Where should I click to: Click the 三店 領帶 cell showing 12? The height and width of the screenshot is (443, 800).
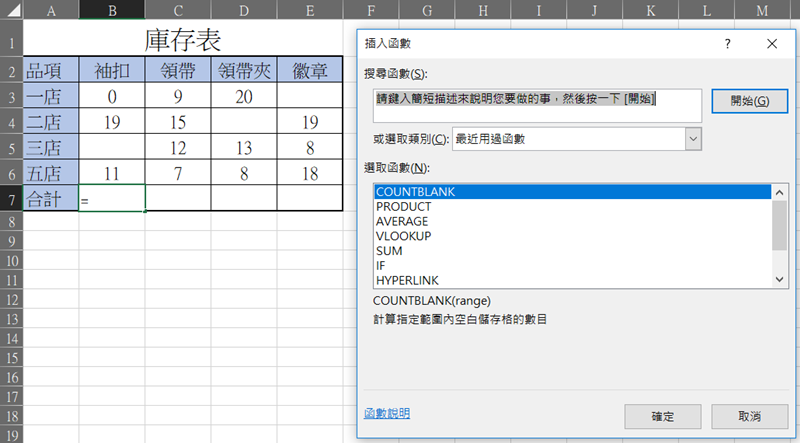[178, 147]
